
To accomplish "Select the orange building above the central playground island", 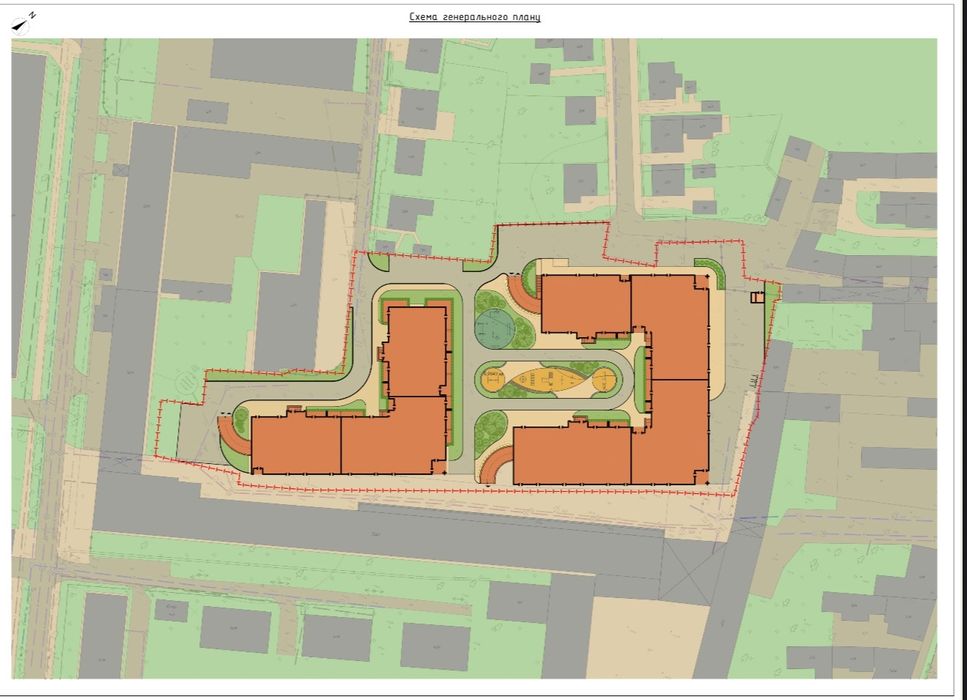I will pyautogui.click(x=585, y=306).
